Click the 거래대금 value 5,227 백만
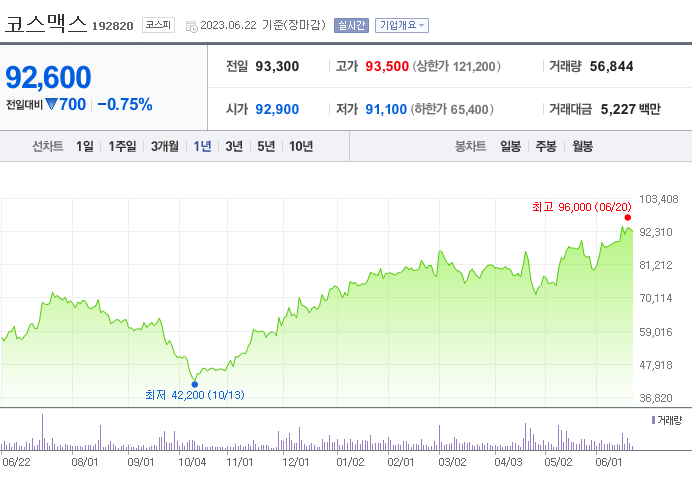The height and width of the screenshot is (479, 692). (x=631, y=109)
